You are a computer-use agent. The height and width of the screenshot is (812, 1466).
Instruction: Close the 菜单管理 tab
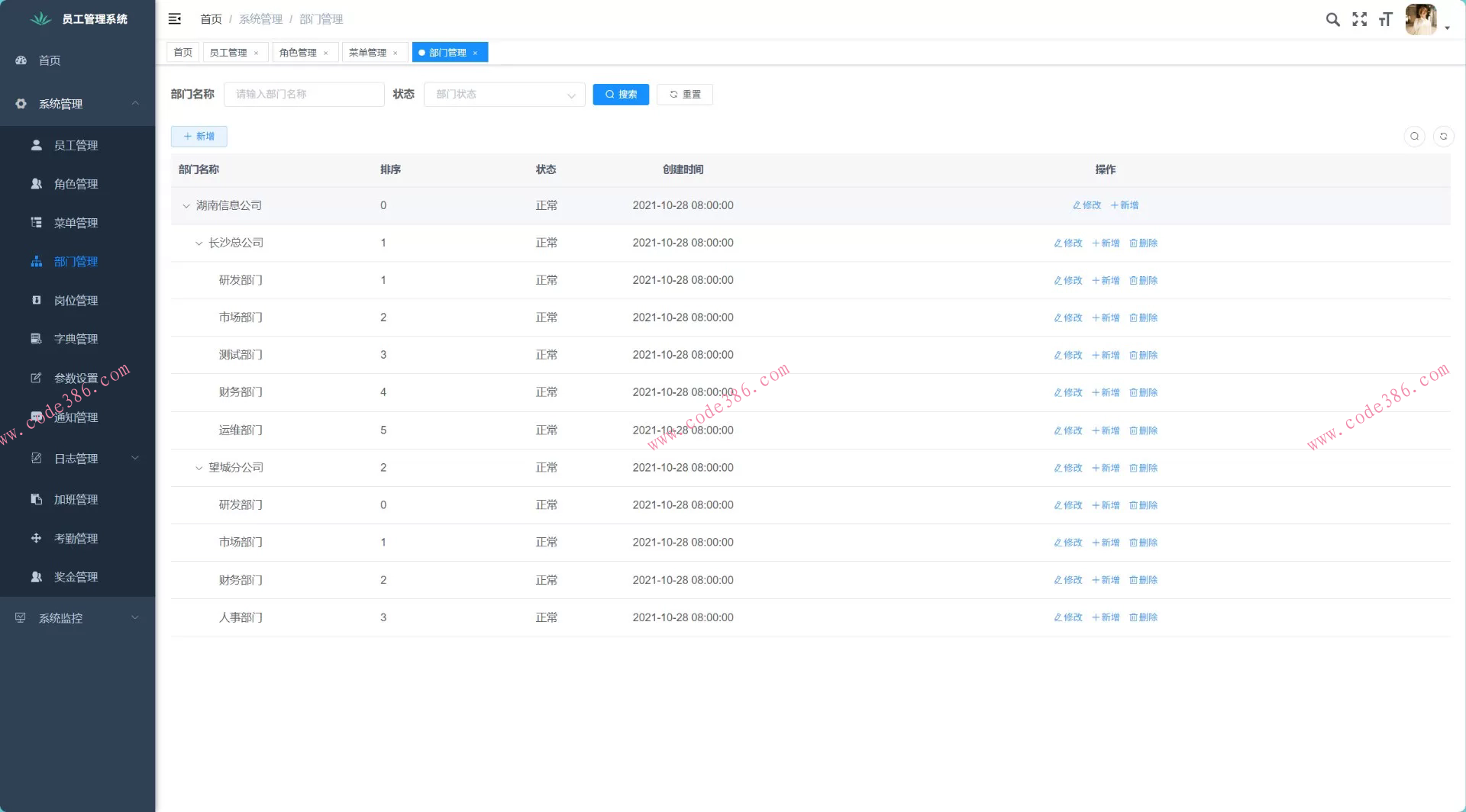396,53
